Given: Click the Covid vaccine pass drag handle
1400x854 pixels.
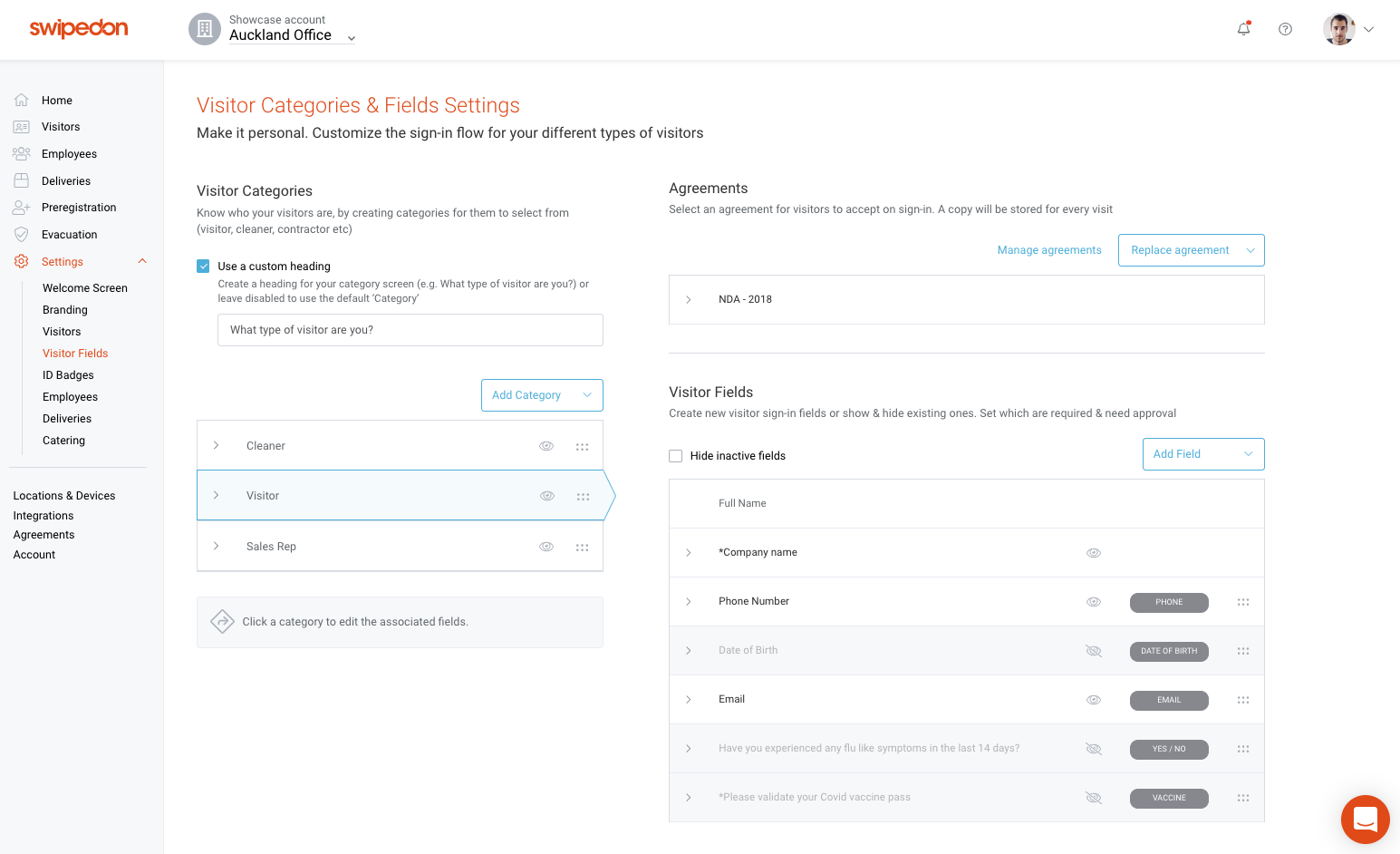Looking at the screenshot, I should tap(1243, 798).
